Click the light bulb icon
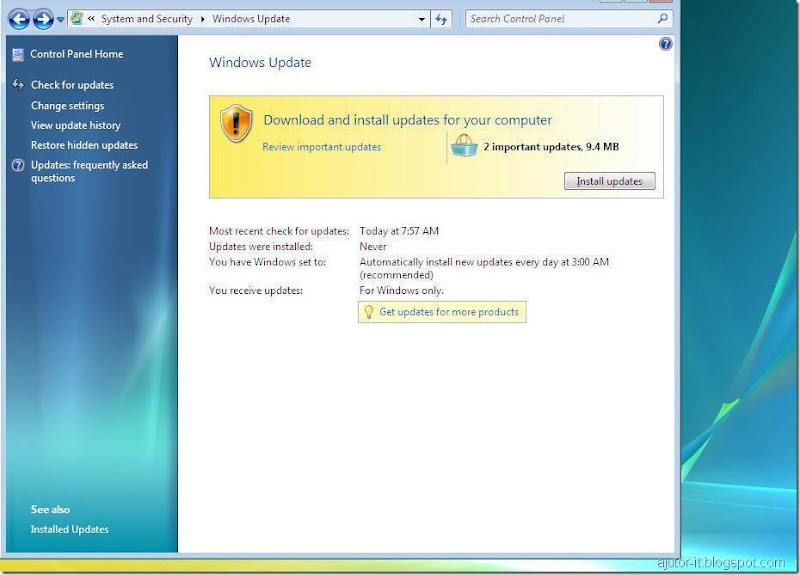Image resolution: width=800 pixels, height=575 pixels. click(368, 312)
